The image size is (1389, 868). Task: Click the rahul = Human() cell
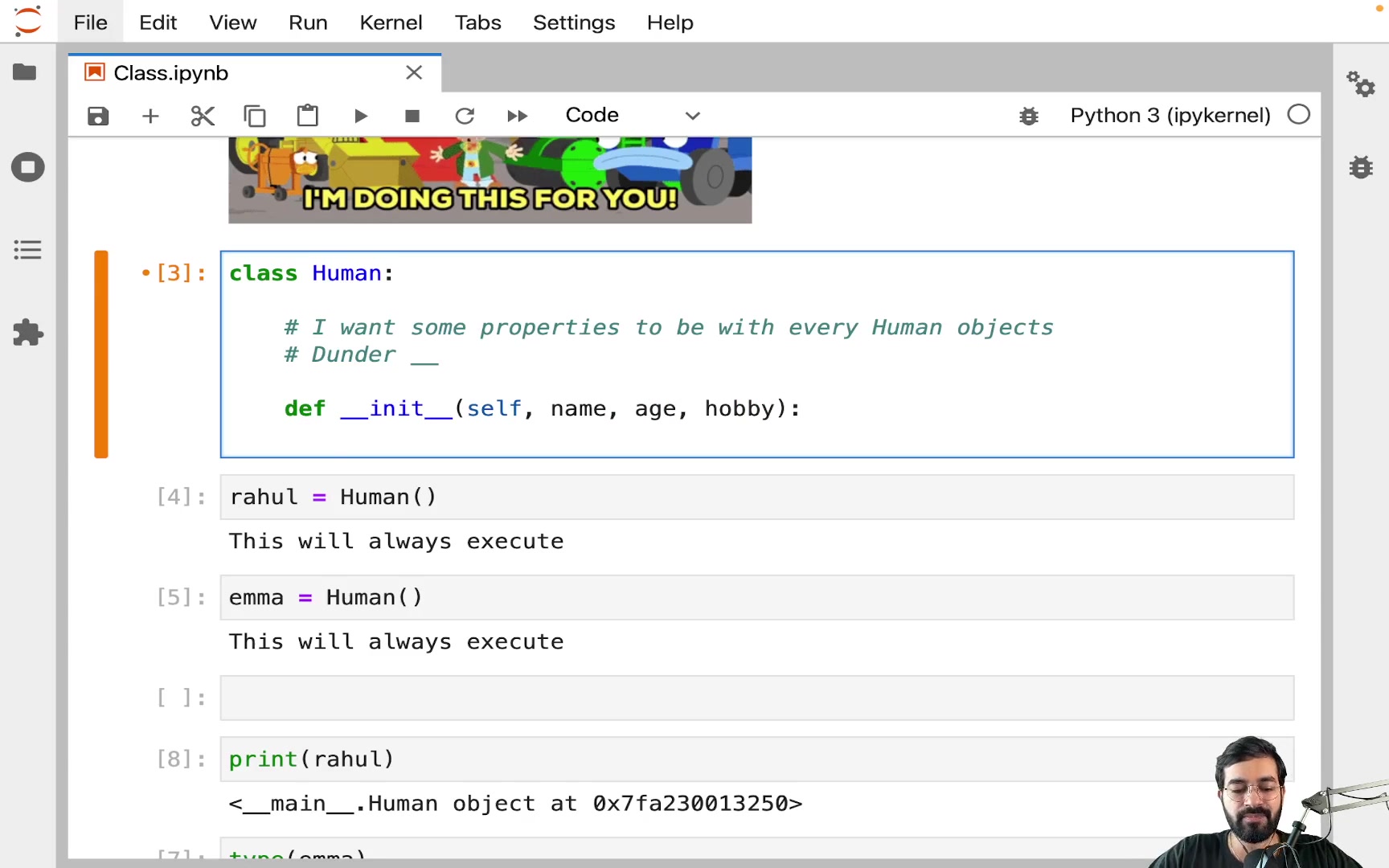pos(757,497)
